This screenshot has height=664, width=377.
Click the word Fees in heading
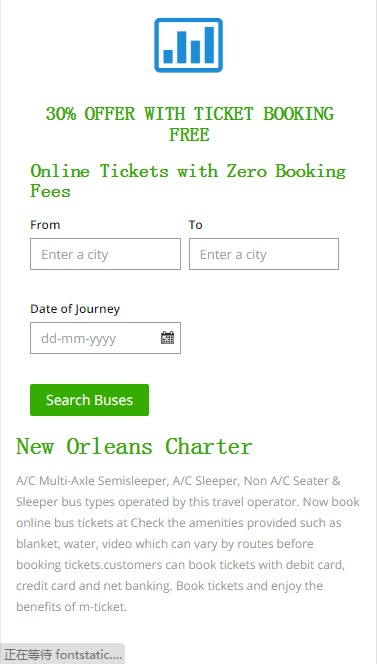pyautogui.click(x=50, y=191)
